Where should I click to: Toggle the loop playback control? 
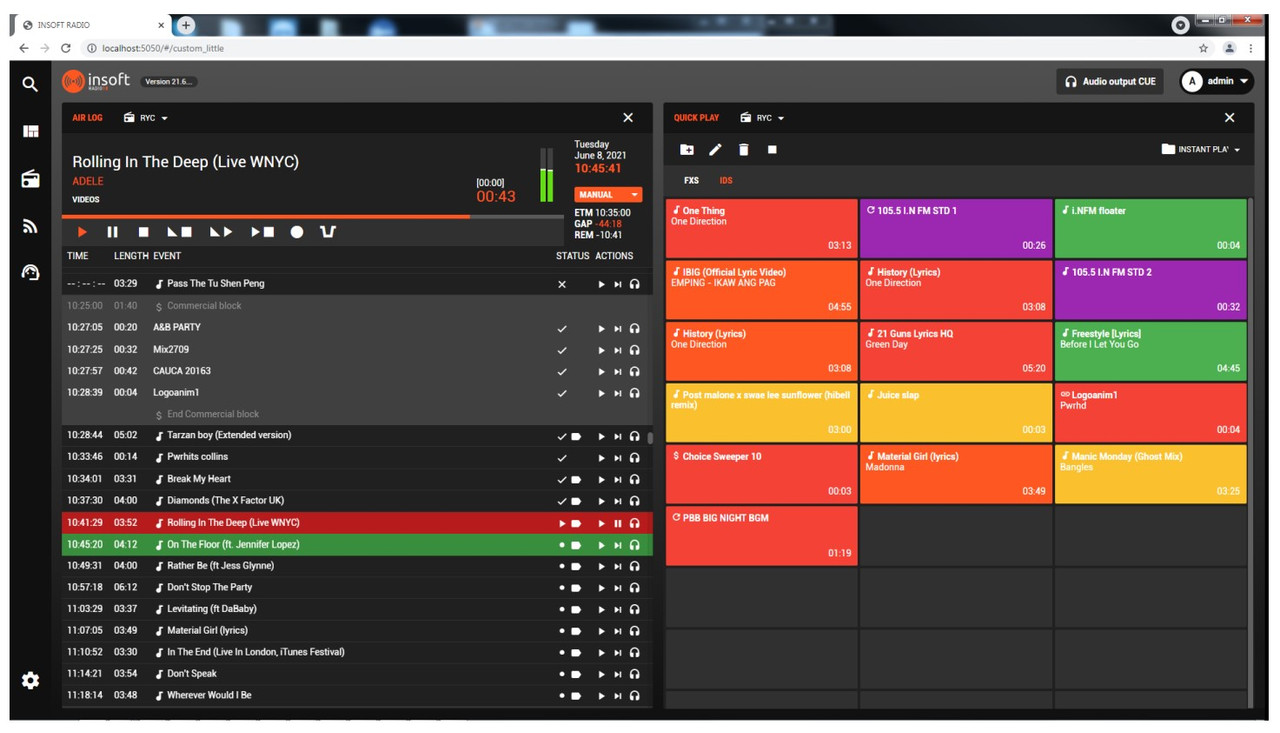[327, 232]
